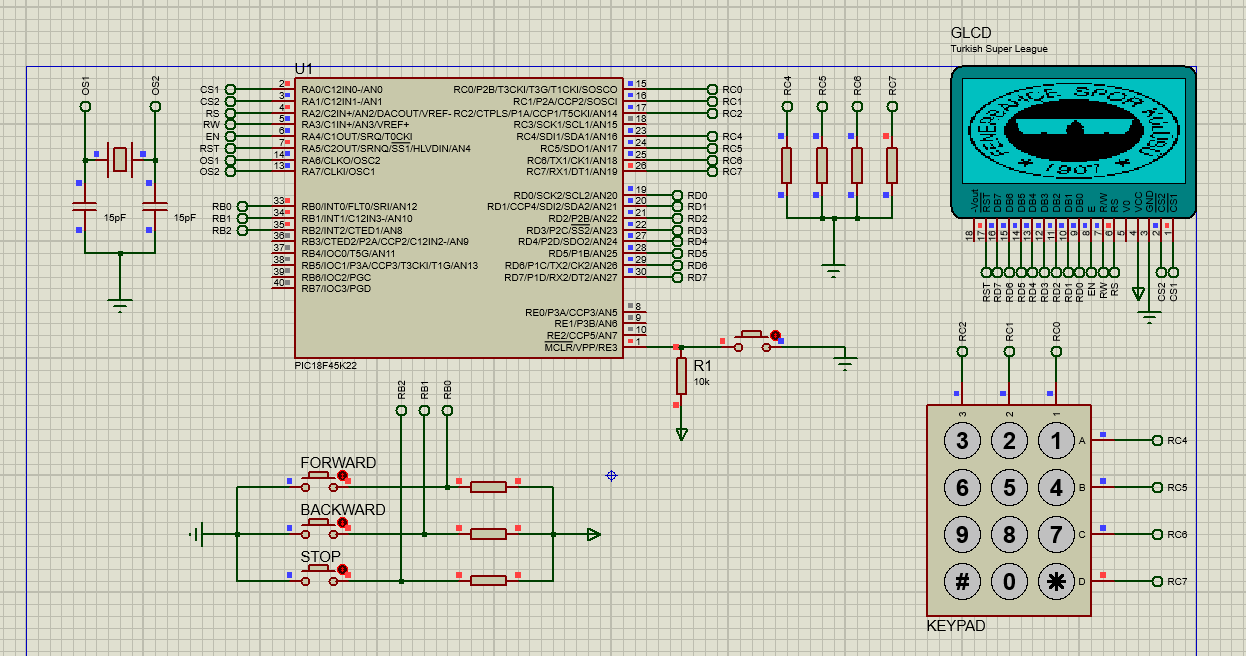
Task: Select resistor R1 10k
Action: point(681,375)
